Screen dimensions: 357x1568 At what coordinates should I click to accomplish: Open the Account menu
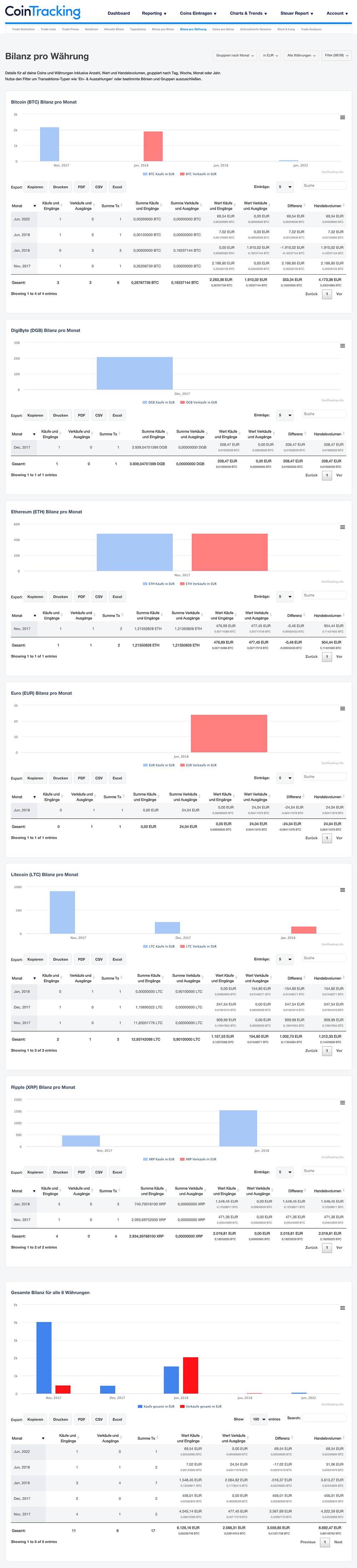pyautogui.click(x=336, y=13)
